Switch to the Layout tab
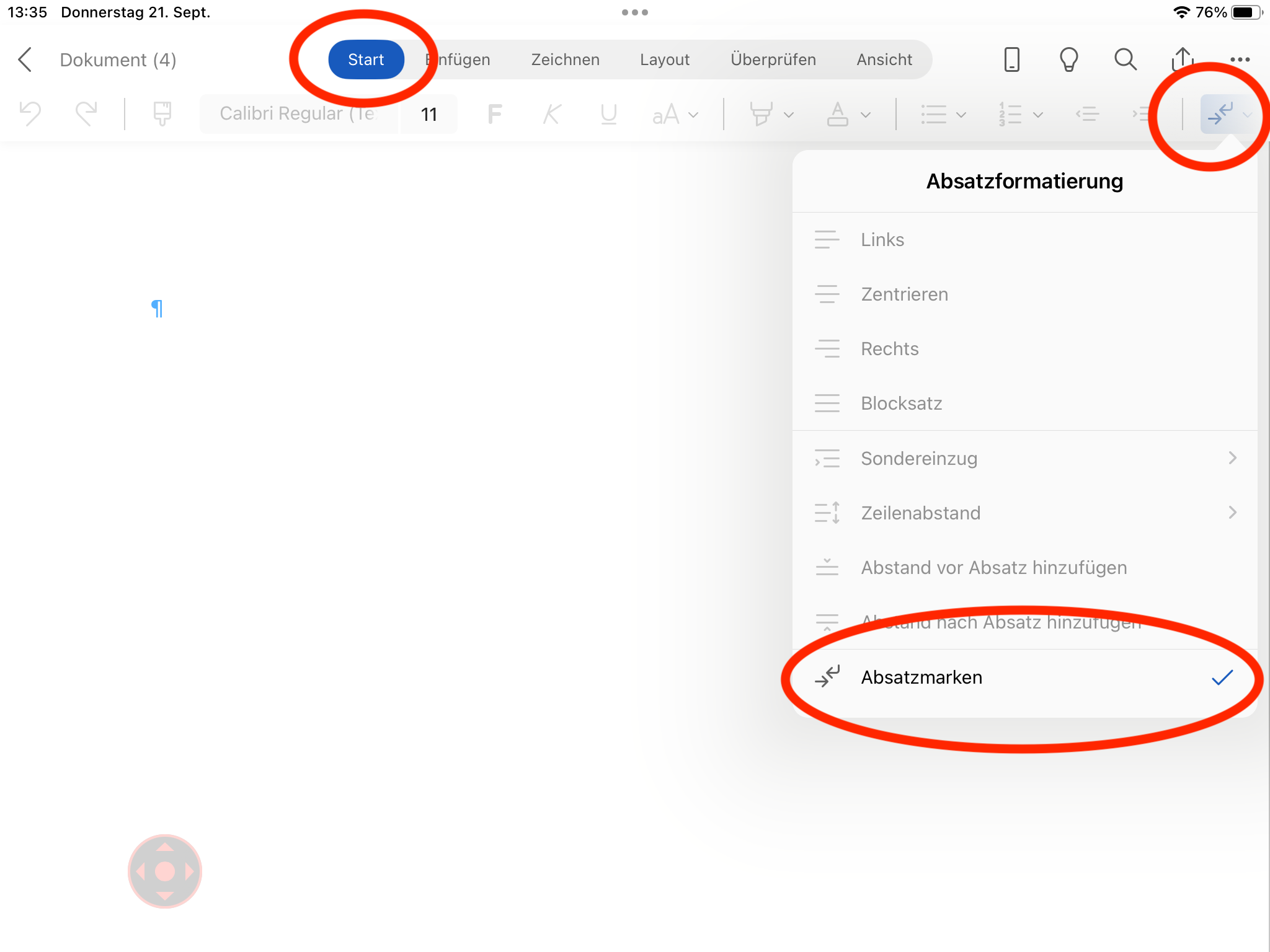 pyautogui.click(x=664, y=60)
